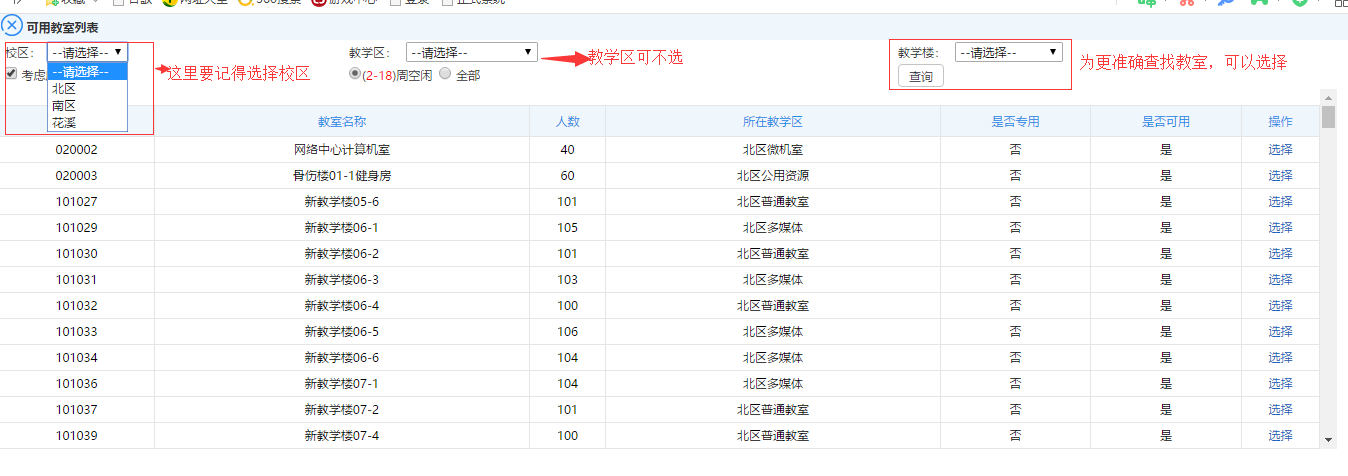Pick 花溪 in the campus list
Image resolution: width=1348 pixels, height=476 pixels.
(x=64, y=122)
